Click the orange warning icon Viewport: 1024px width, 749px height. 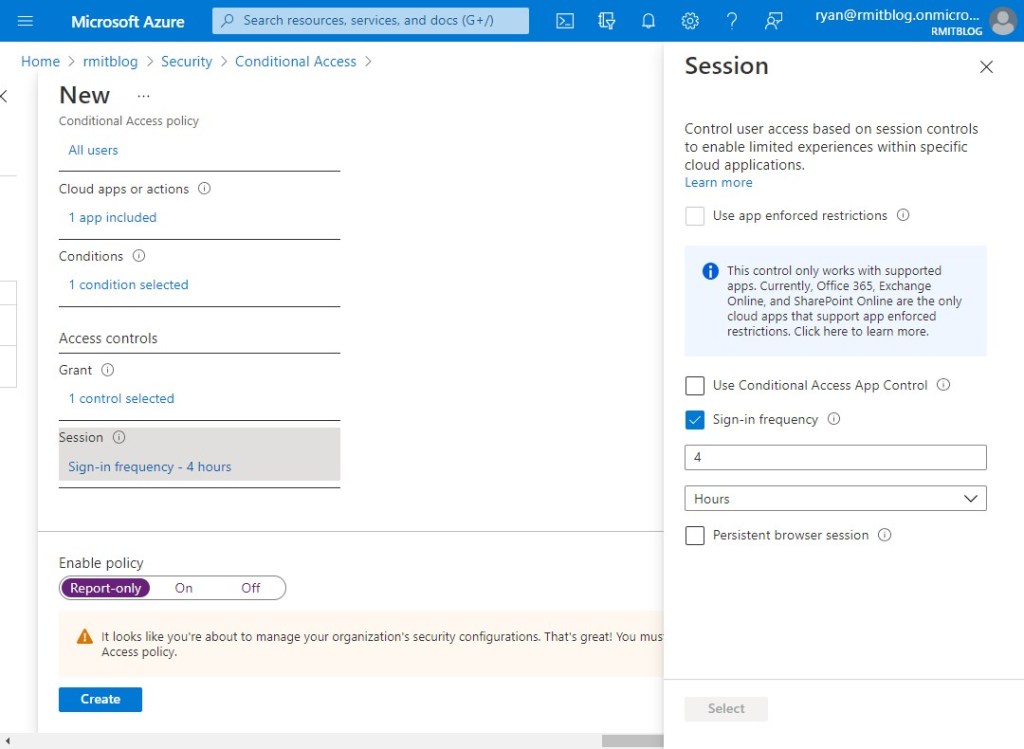pos(85,637)
